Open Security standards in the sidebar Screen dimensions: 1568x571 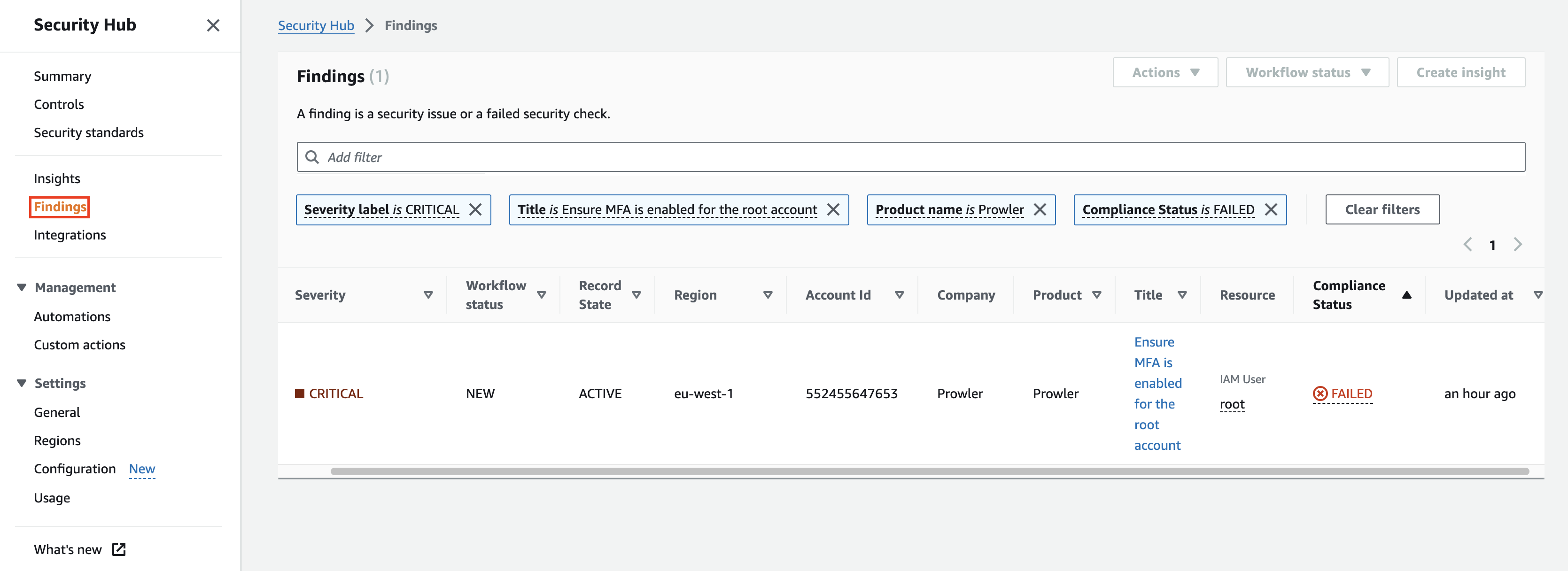tap(88, 133)
